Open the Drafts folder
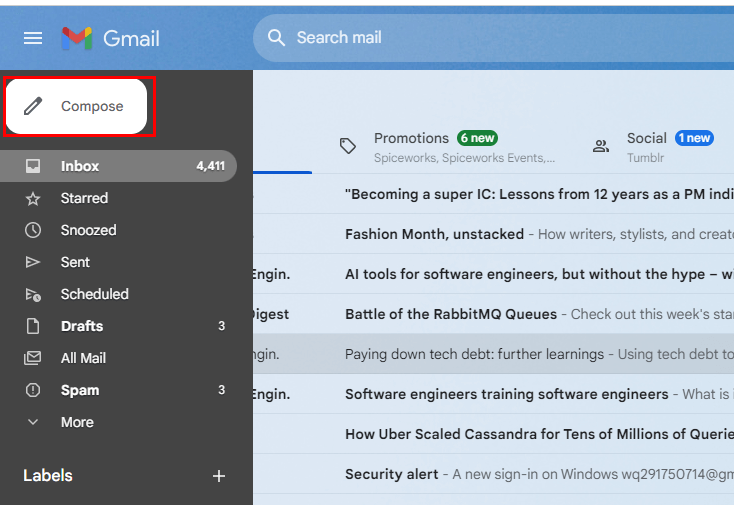 pos(82,326)
